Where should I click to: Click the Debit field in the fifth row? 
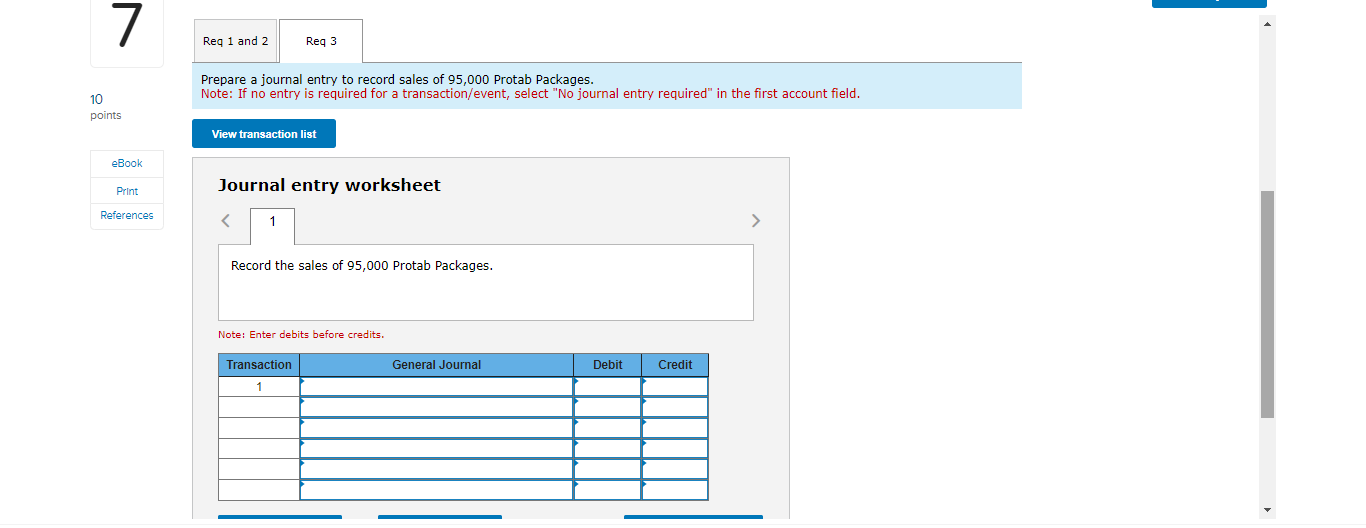pyautogui.click(x=608, y=469)
